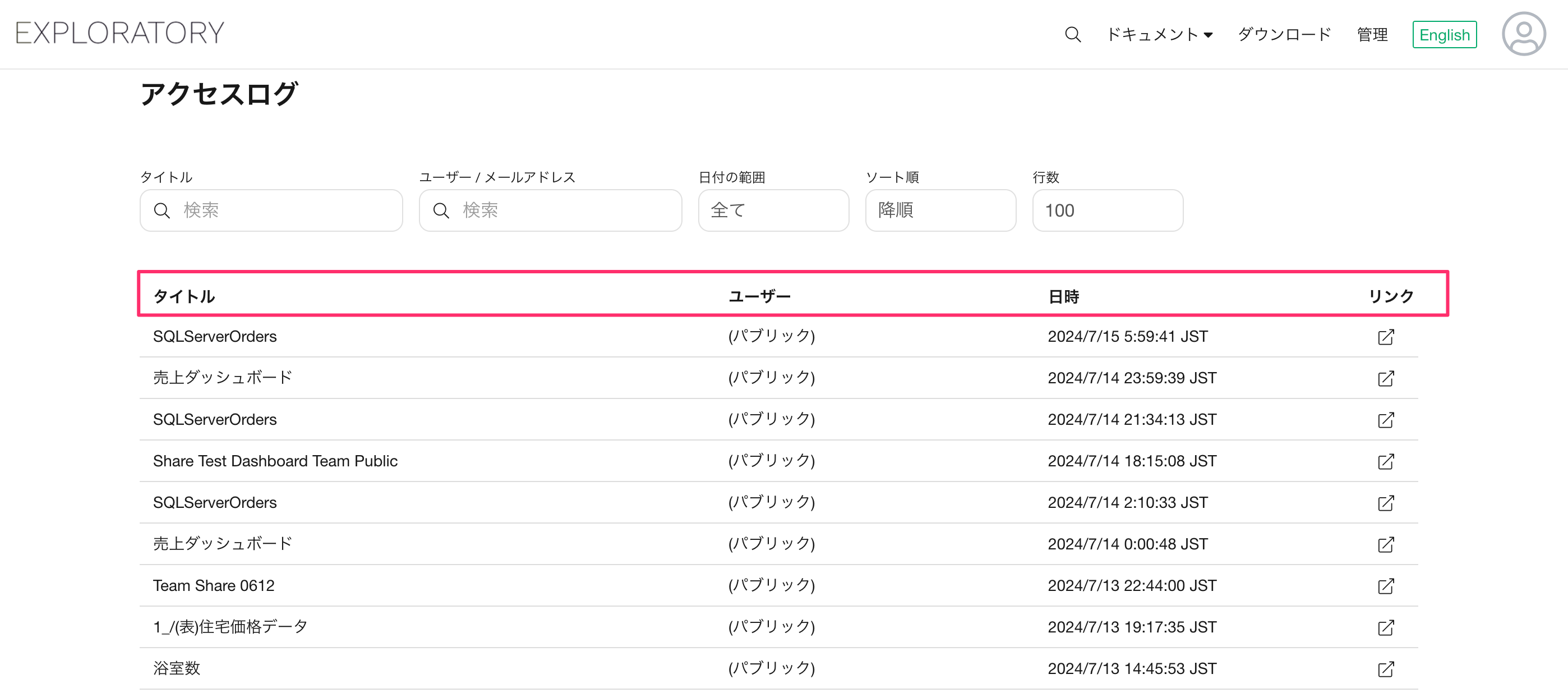The height and width of the screenshot is (697, 1568).
Task: Select the Share Test Dashboard Team Public title
Action: click(275, 461)
